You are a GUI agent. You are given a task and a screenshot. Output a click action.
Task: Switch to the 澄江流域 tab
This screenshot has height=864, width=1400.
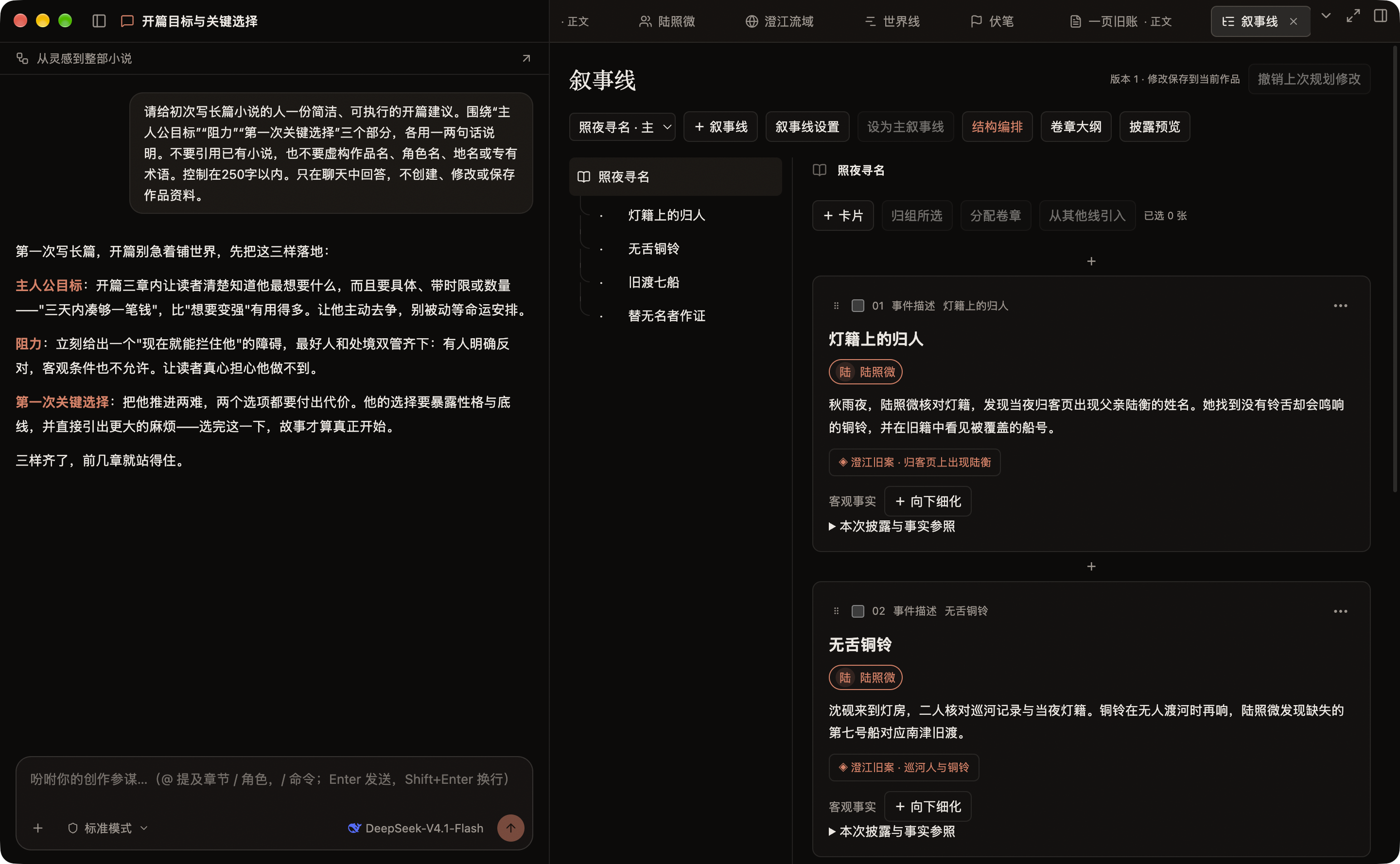pyautogui.click(x=779, y=22)
